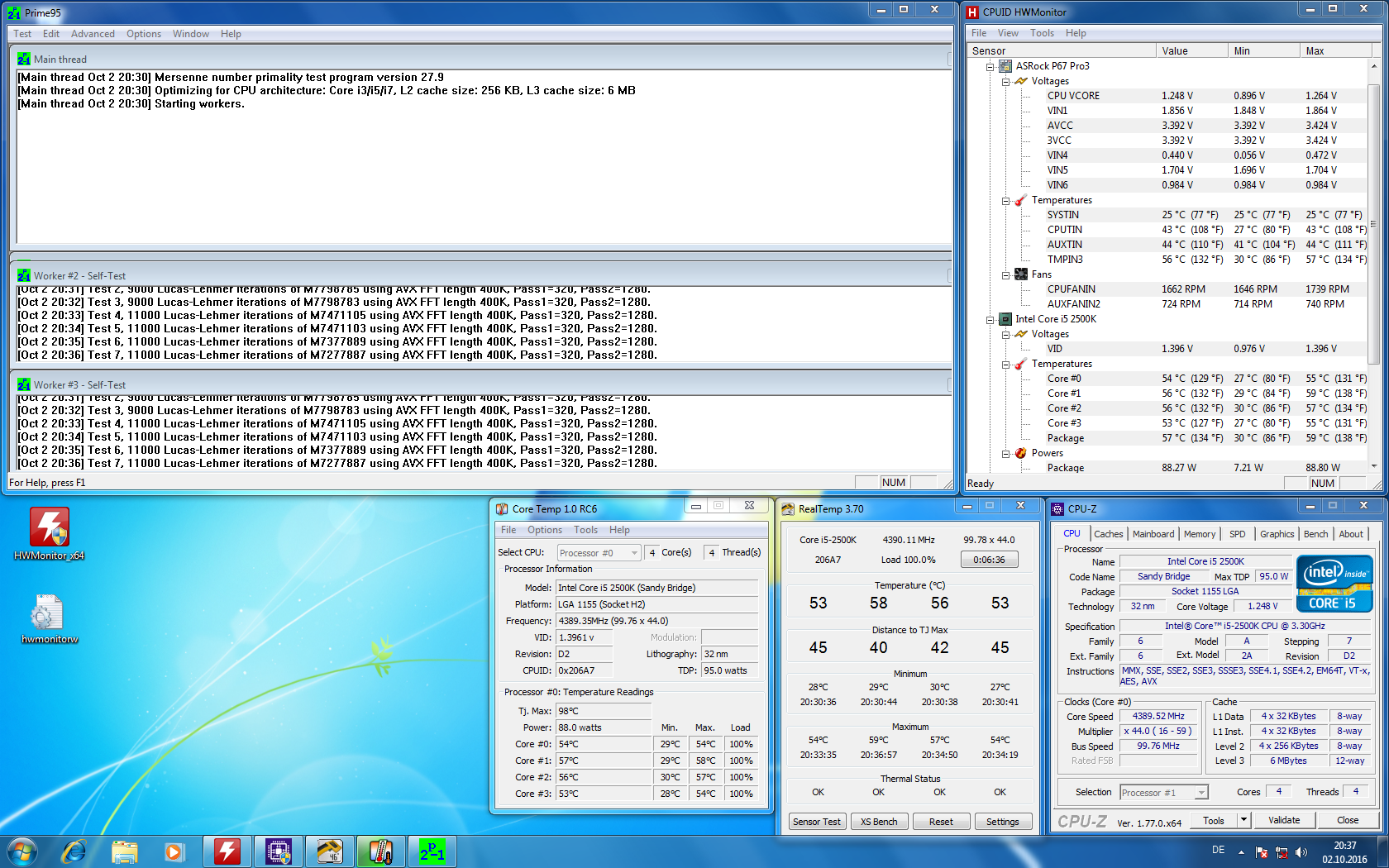Click the Main thread window icon in Prime95
Screen dimensions: 1389x868
(24, 60)
